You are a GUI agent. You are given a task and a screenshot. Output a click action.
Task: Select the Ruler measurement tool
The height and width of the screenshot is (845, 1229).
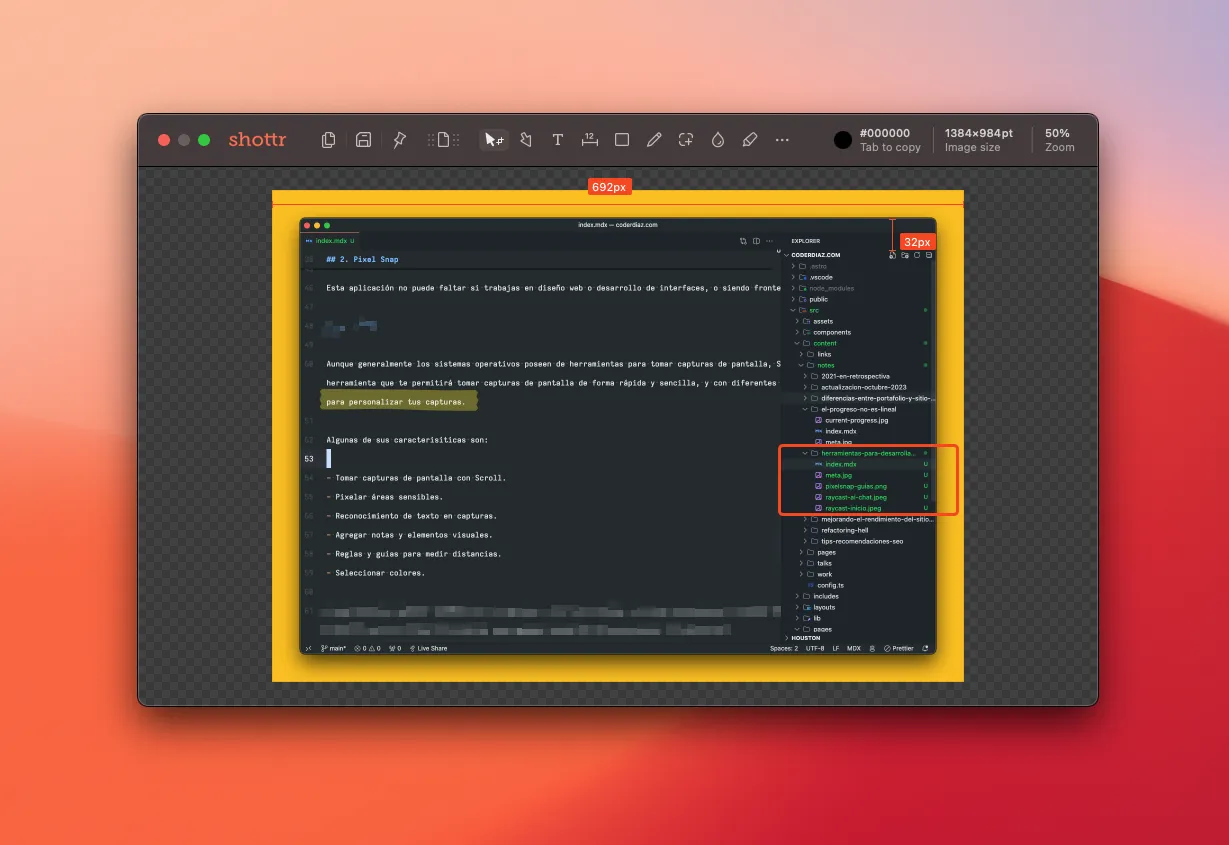(x=590, y=140)
